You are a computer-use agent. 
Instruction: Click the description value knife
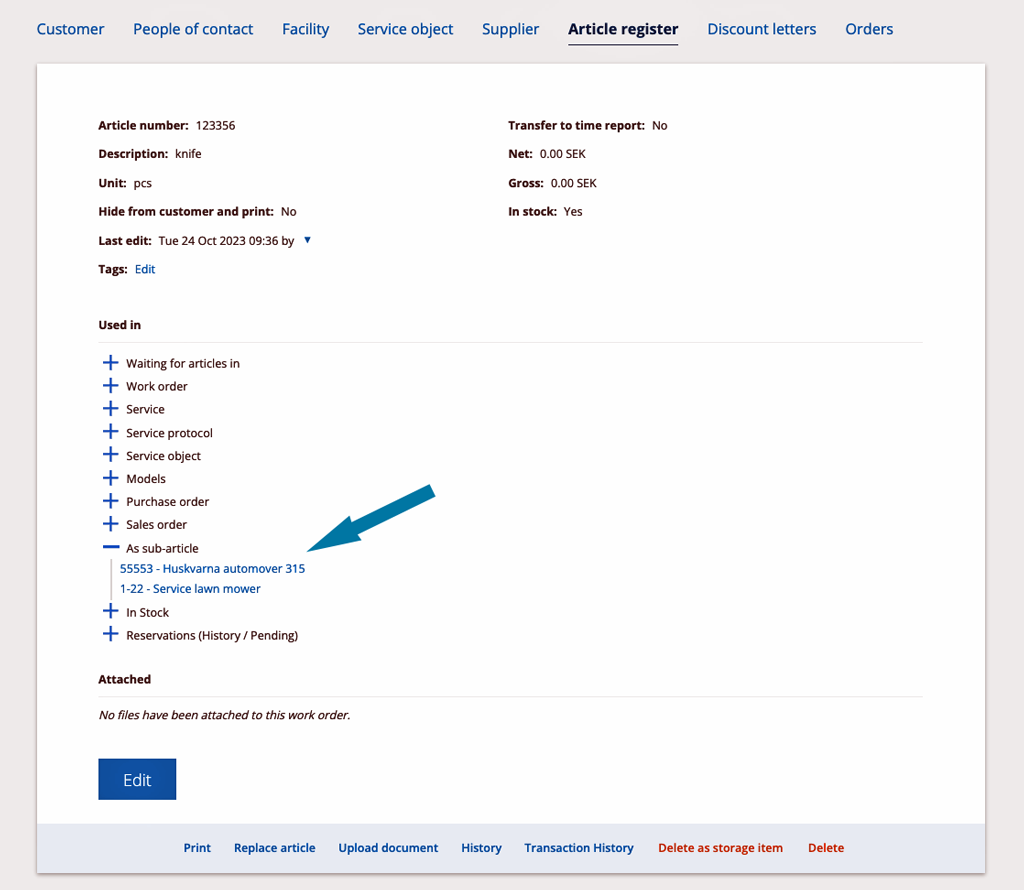pos(188,154)
